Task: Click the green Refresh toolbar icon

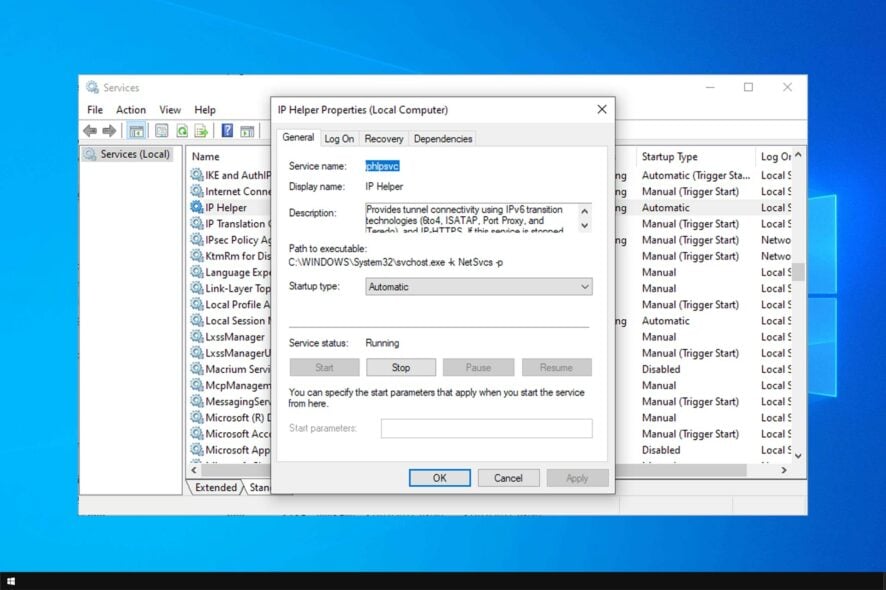Action: tap(182, 131)
